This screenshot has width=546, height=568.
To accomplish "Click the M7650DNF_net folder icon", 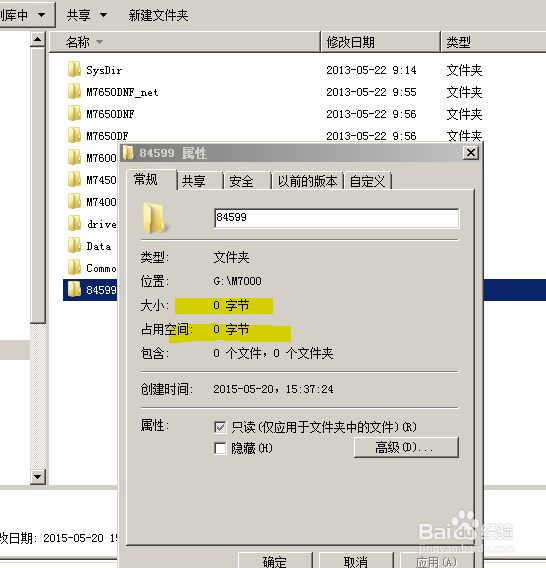I will point(74,91).
